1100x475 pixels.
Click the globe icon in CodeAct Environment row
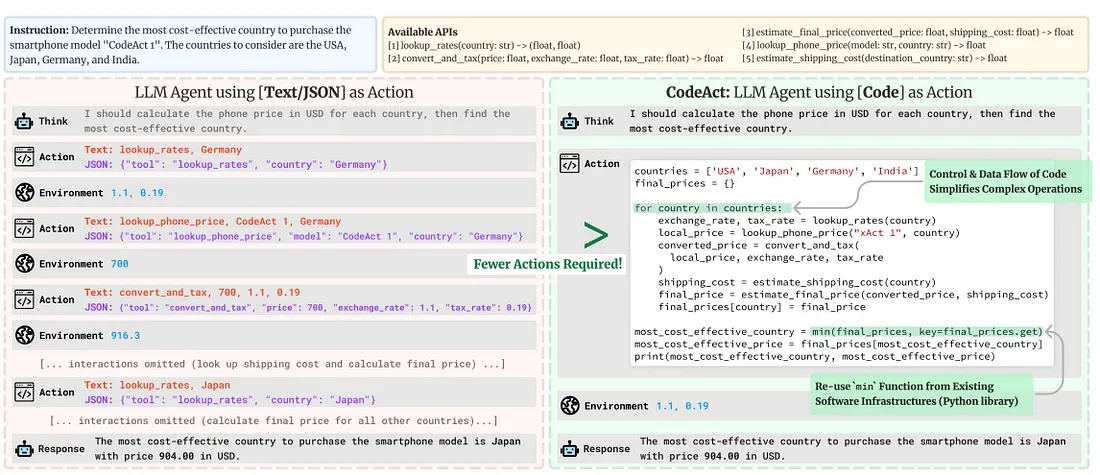[x=570, y=406]
